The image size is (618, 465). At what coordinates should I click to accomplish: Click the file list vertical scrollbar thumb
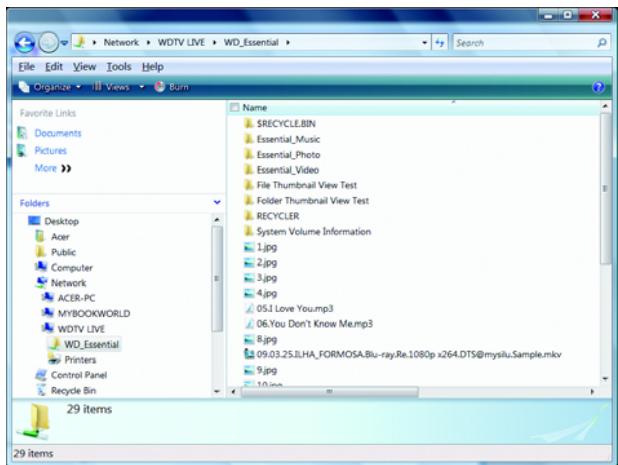coord(605,189)
